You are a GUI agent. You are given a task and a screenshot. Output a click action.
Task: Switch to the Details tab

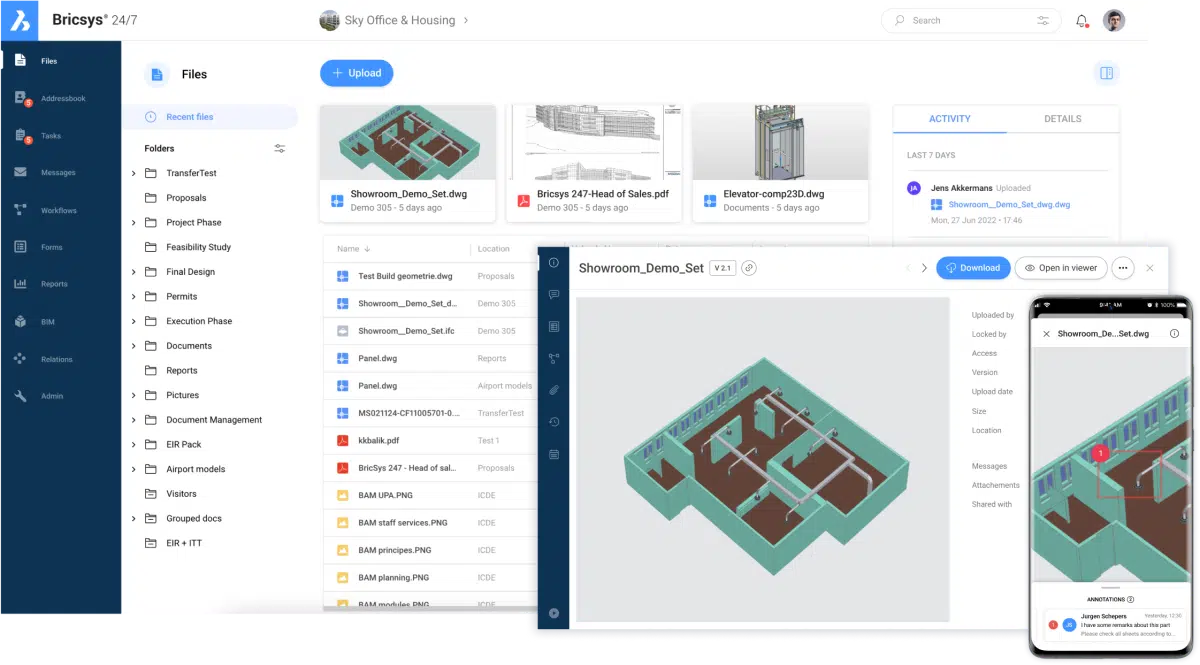(x=1062, y=119)
